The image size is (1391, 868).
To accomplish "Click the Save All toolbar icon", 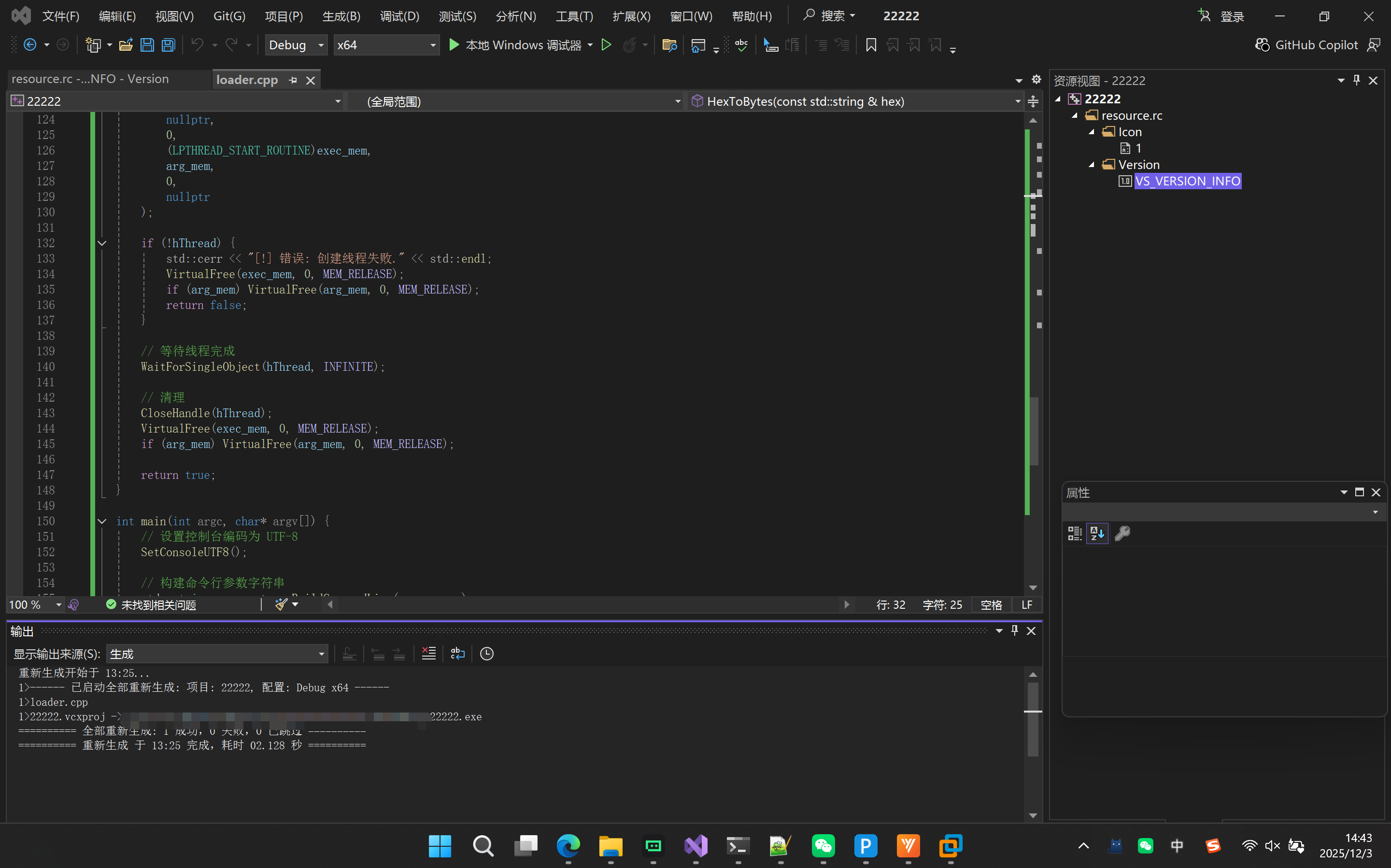I will 168,45.
